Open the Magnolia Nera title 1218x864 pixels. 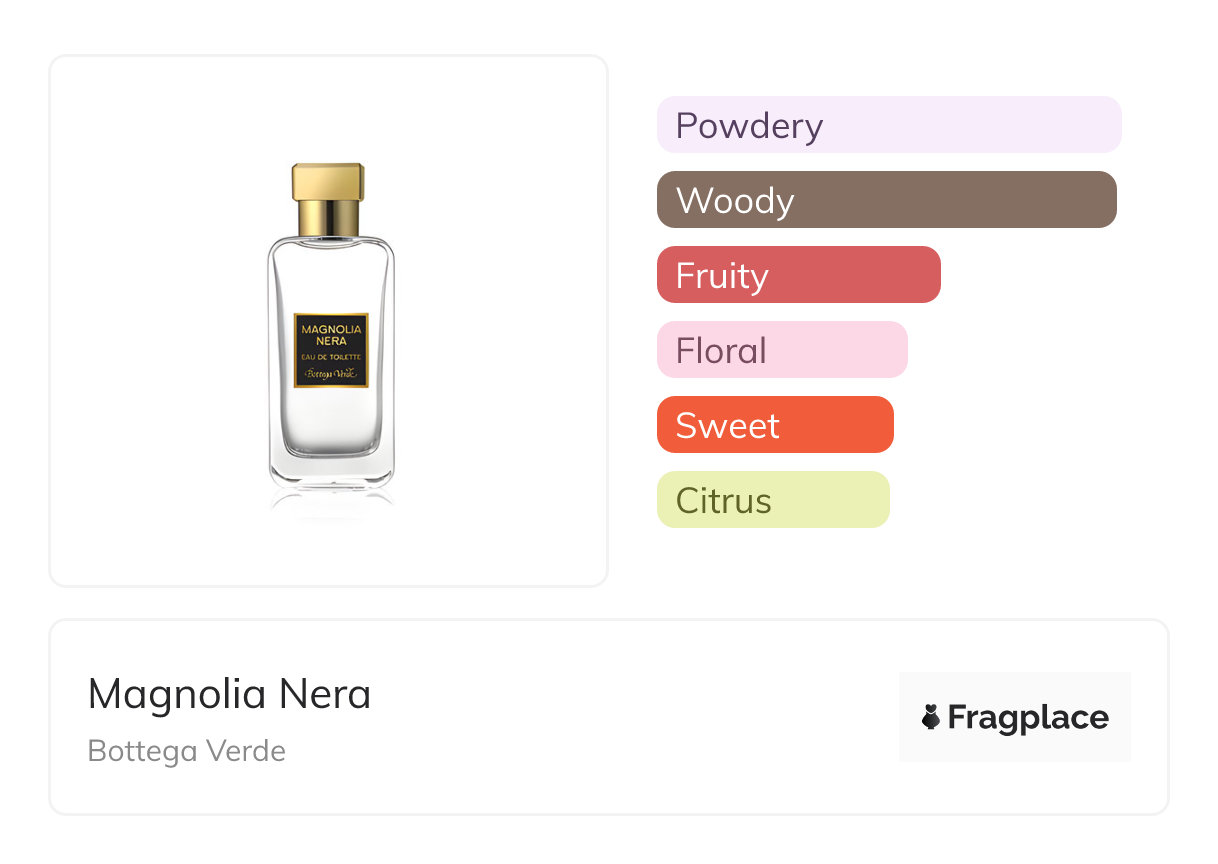(229, 694)
